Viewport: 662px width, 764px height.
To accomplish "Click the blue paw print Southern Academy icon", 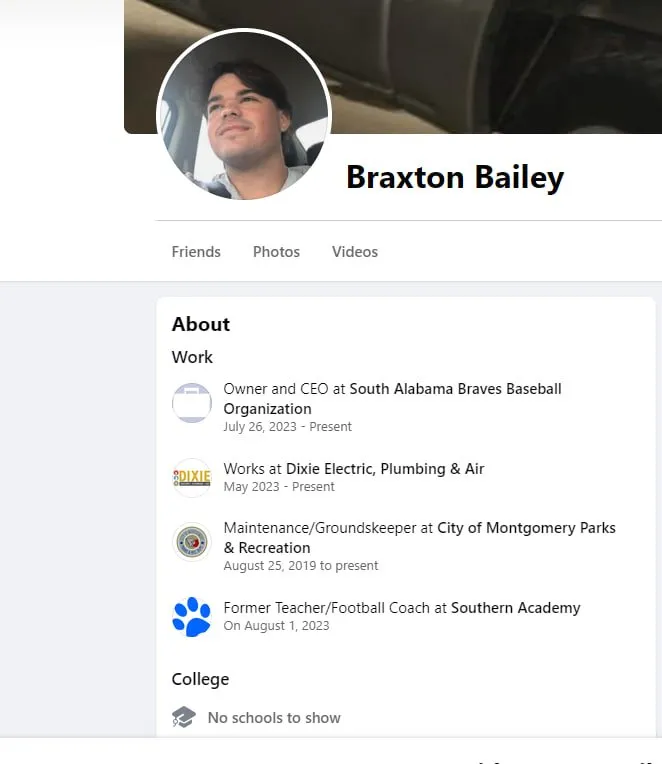I will (192, 617).
